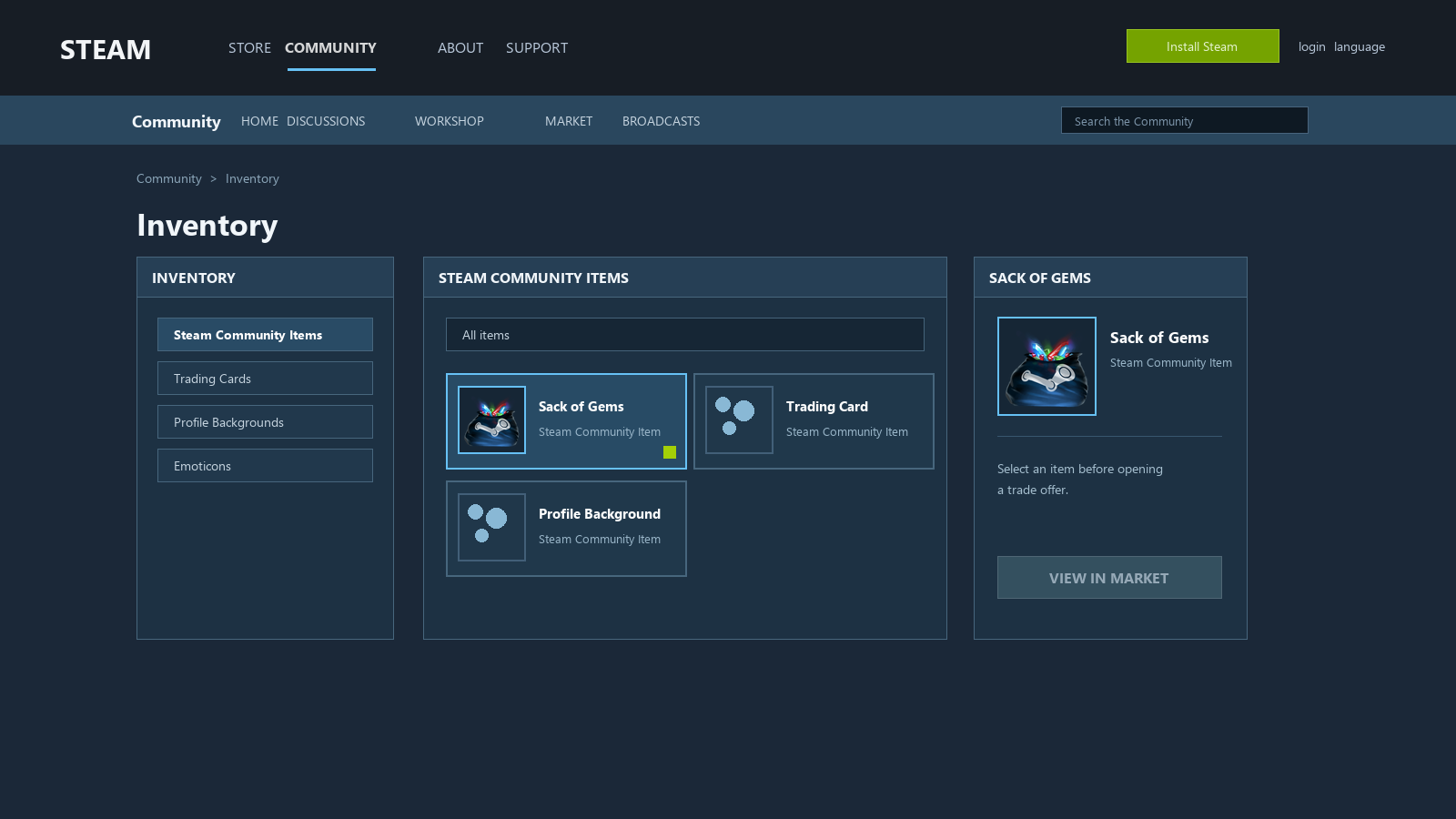Image resolution: width=1456 pixels, height=819 pixels.
Task: Select the Sack of Gems item card title
Action: click(581, 407)
